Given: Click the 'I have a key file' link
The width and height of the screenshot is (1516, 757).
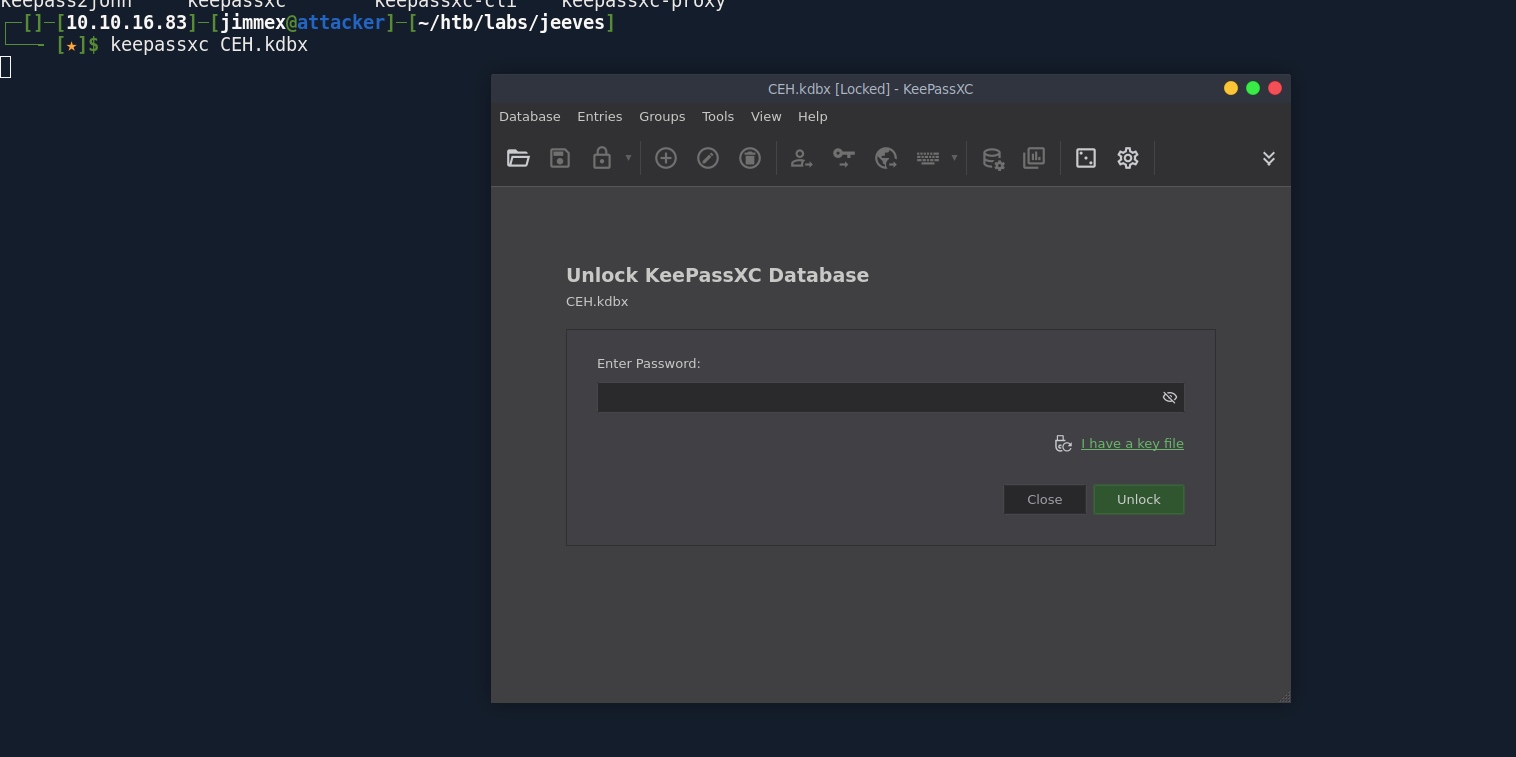Looking at the screenshot, I should (x=1132, y=444).
